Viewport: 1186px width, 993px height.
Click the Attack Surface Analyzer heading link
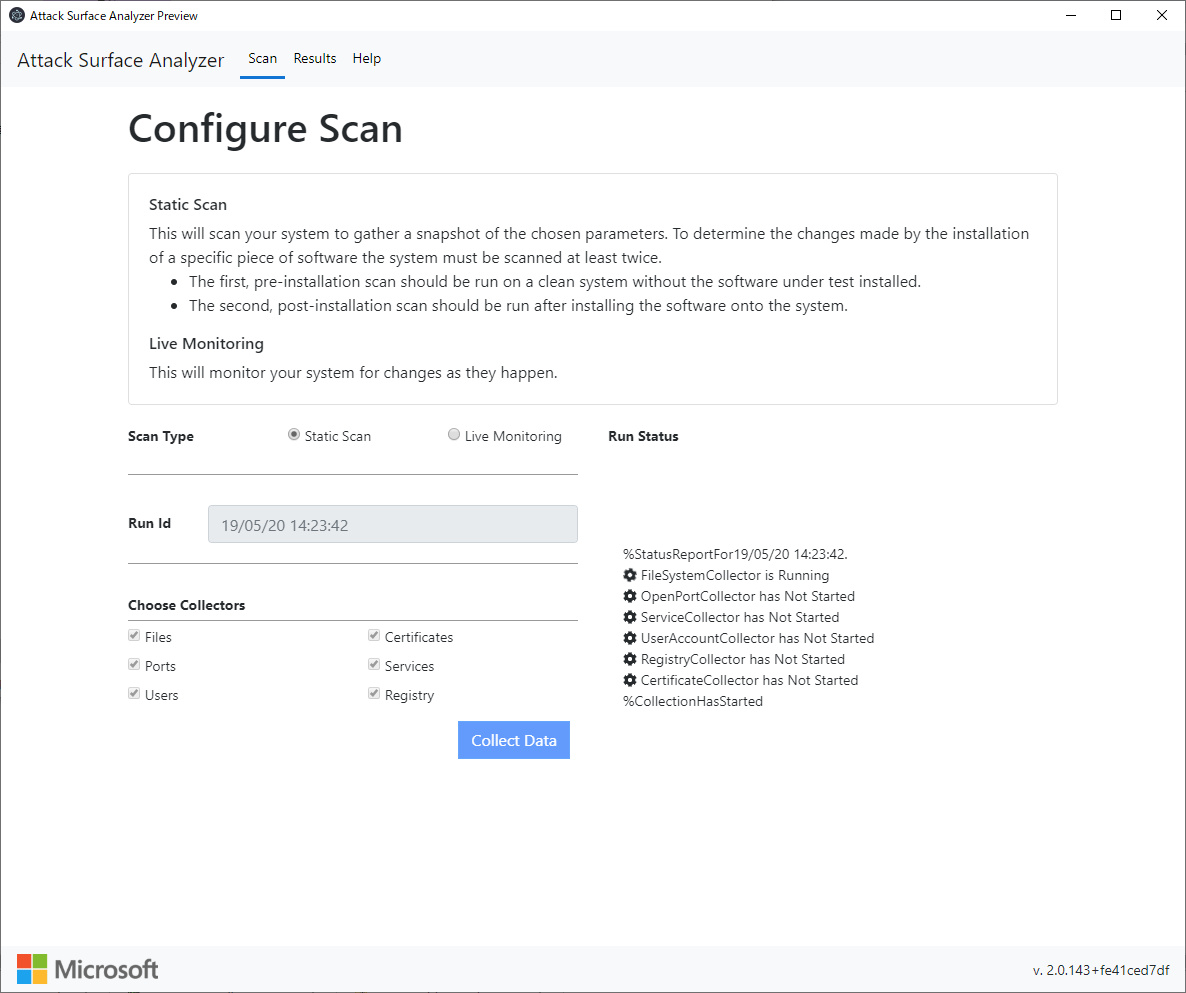click(120, 60)
